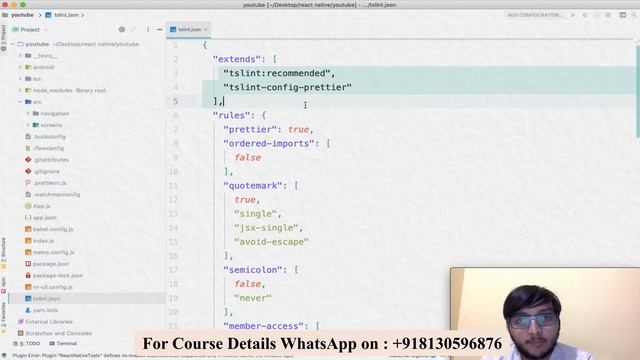
Task: Click the Search Everywhere magnifier icon
Action: [634, 15]
